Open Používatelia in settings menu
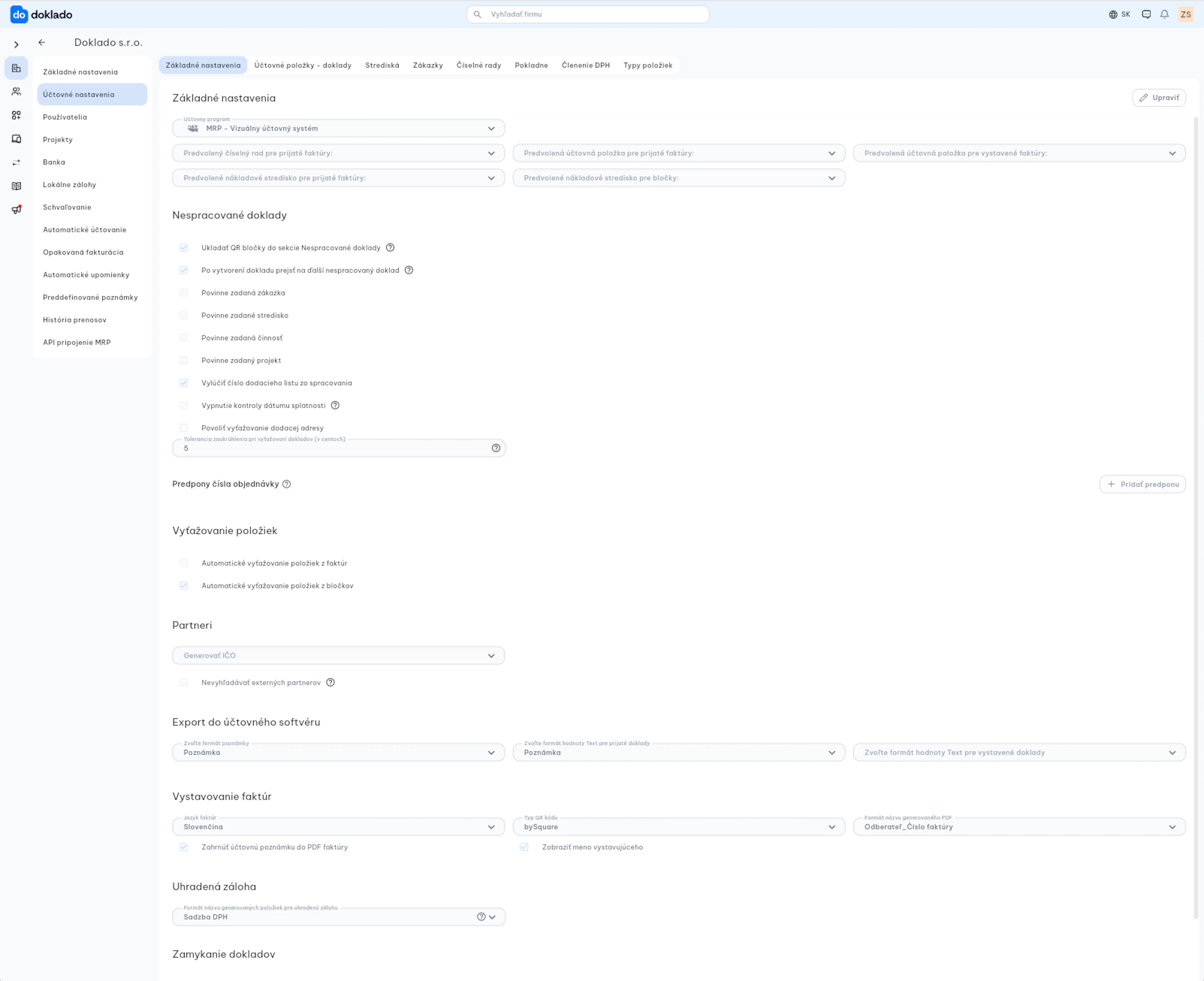Screen dimensions: 1204x981 [92, 117]
